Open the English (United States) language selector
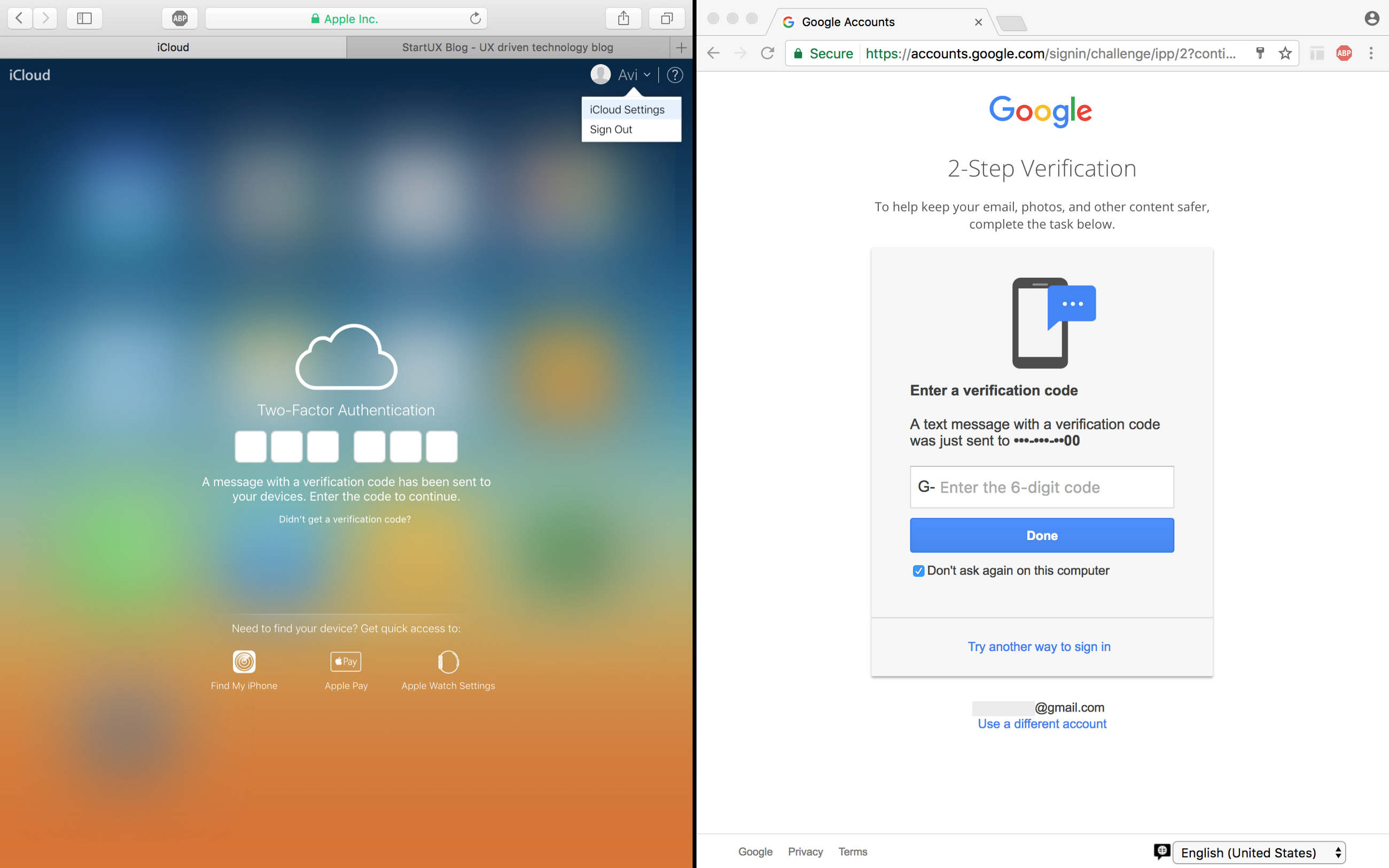The height and width of the screenshot is (868, 1389). click(1259, 853)
